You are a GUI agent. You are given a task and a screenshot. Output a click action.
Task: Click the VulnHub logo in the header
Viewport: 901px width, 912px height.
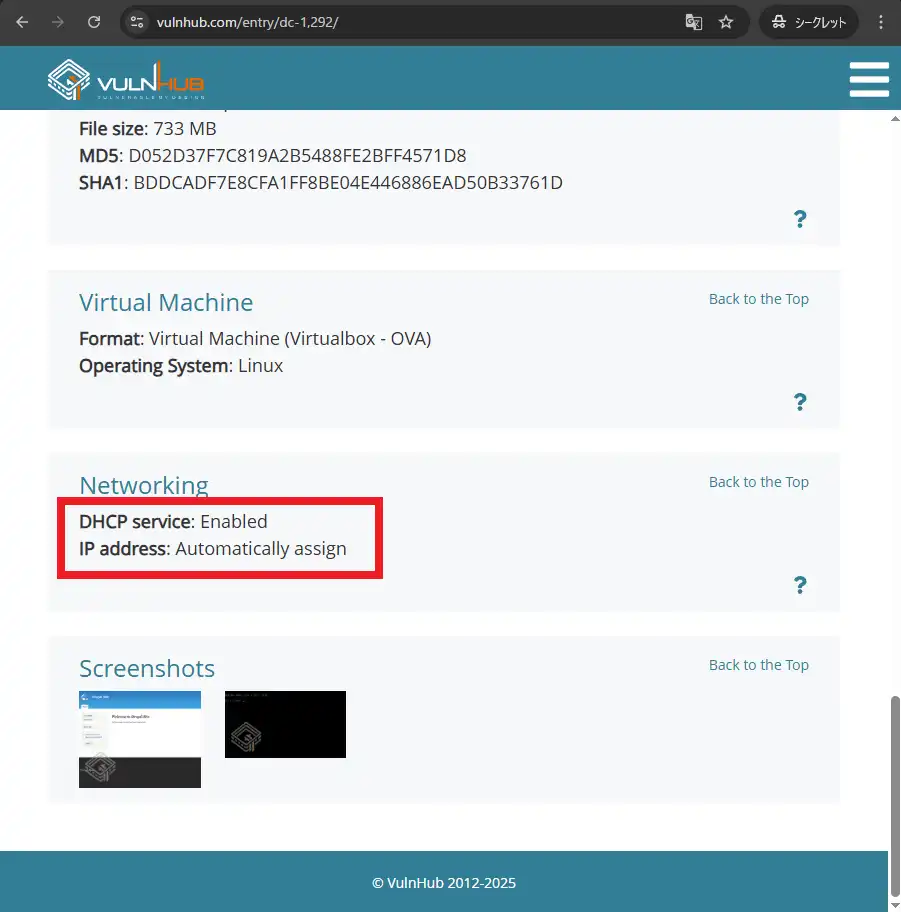126,81
